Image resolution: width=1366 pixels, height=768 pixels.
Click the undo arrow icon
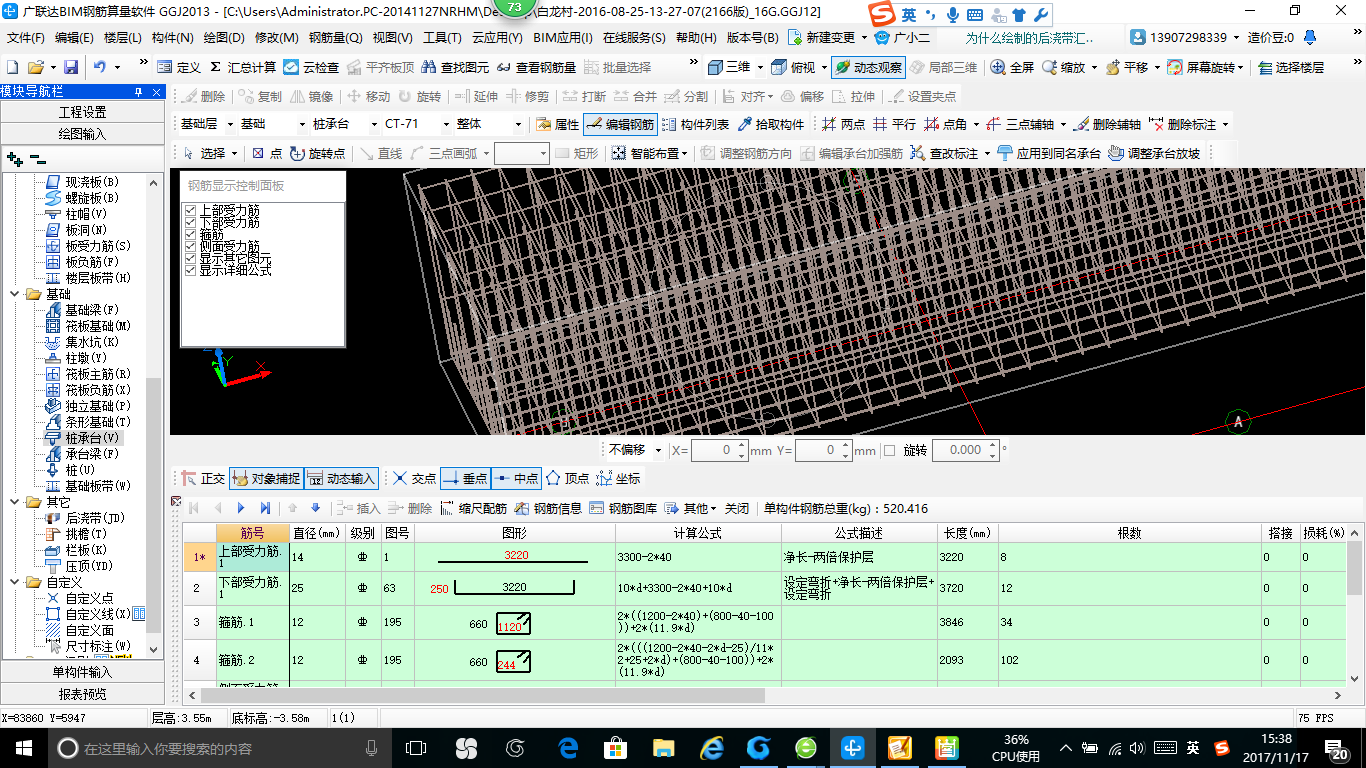pyautogui.click(x=100, y=67)
